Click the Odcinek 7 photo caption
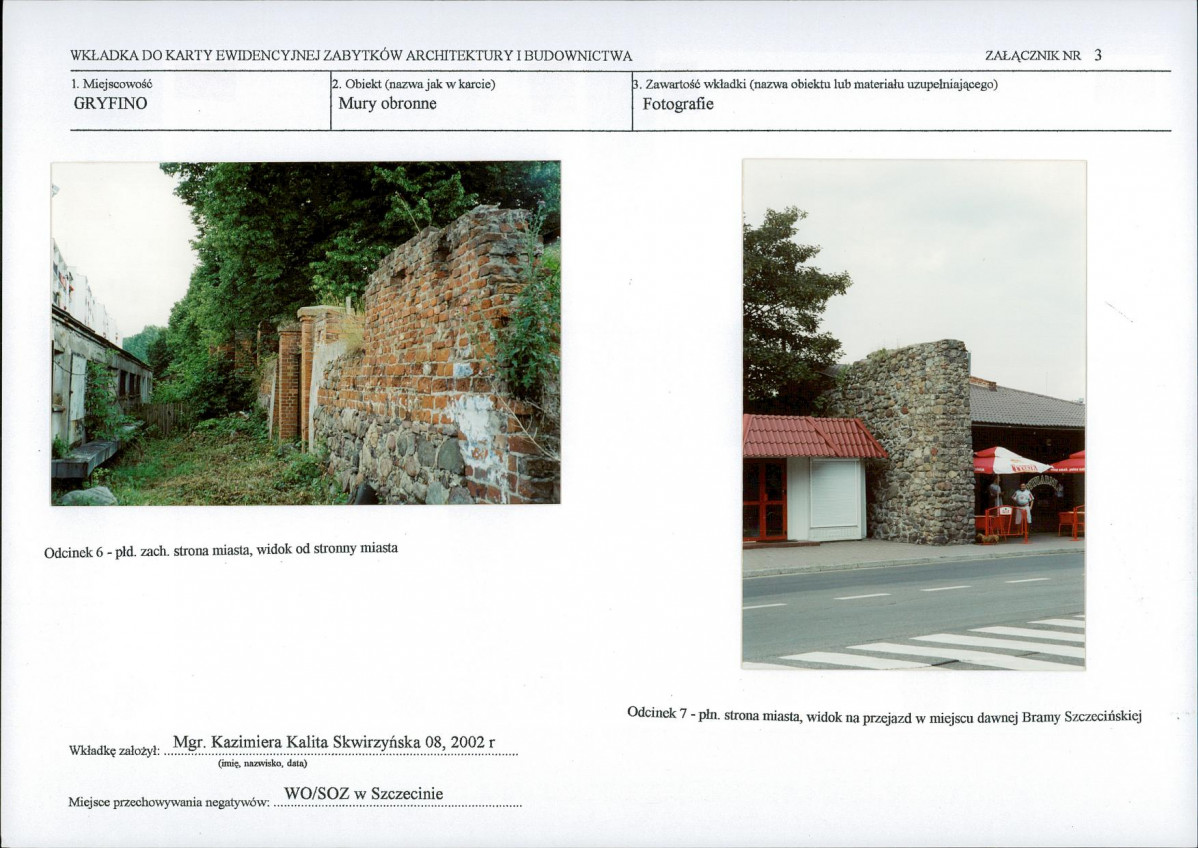Viewport: 1198px width, 848px height. point(885,714)
